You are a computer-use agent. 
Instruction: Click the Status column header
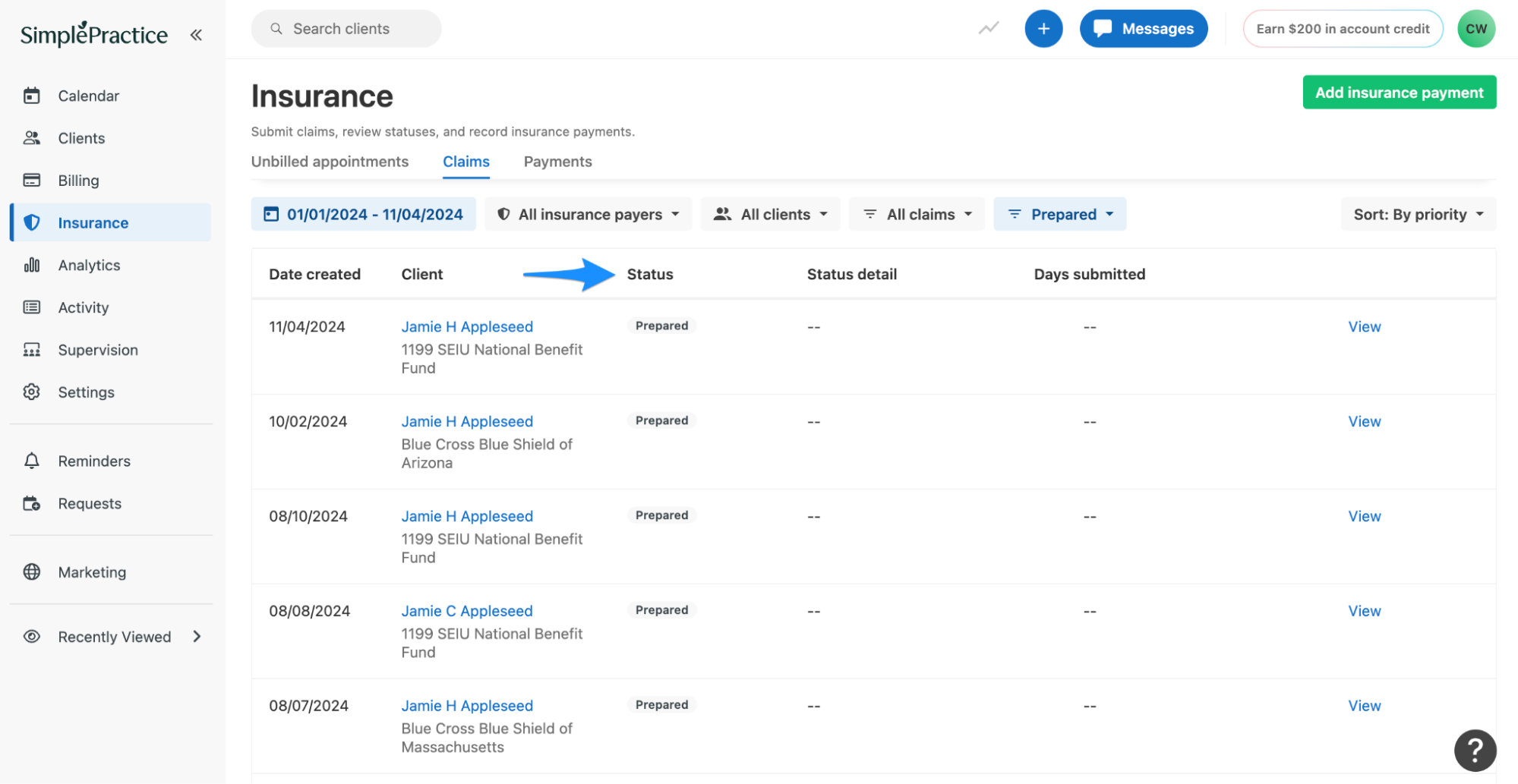[650, 274]
